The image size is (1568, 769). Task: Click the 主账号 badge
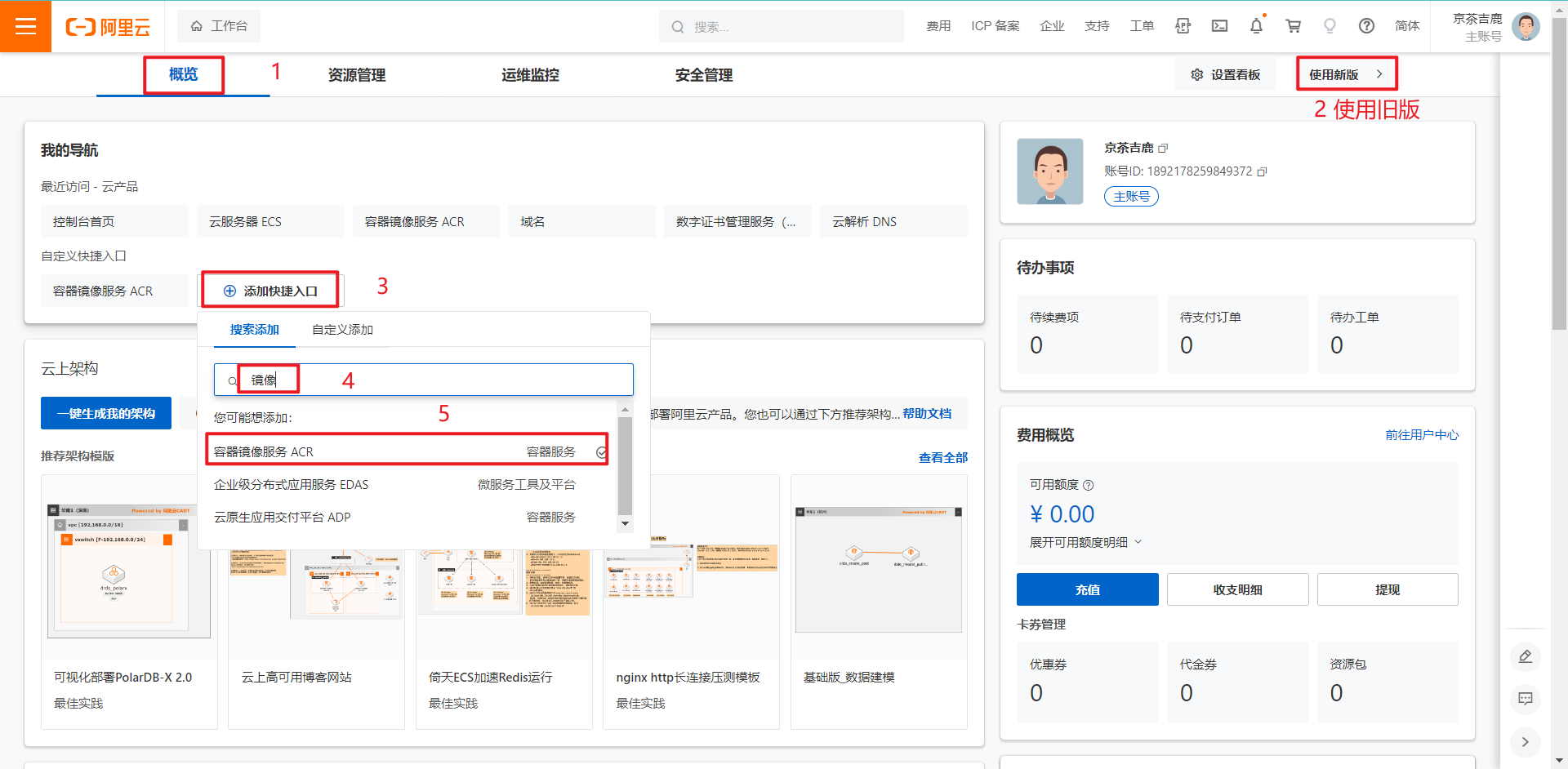point(1131,196)
